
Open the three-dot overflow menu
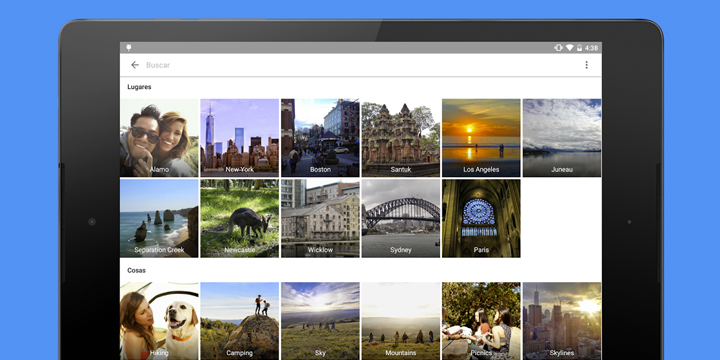(x=586, y=65)
